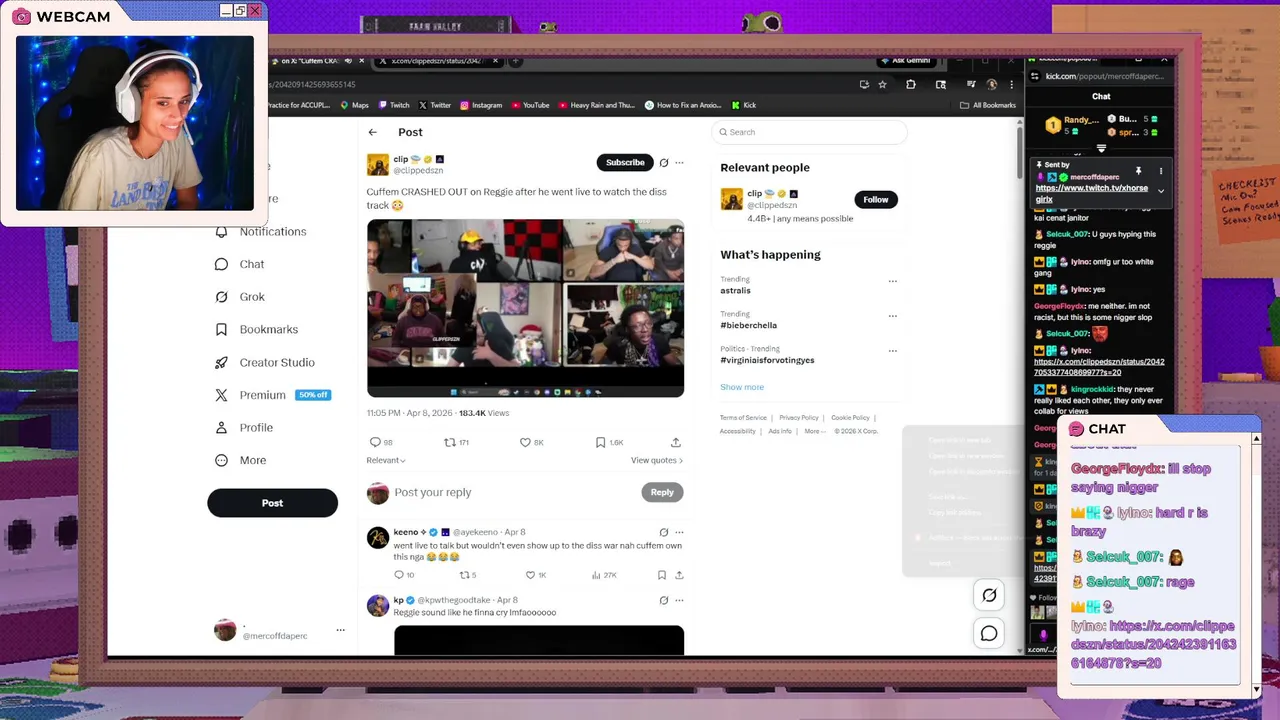Open Grok actions on clip's main post
This screenshot has height=720, width=1280.
tap(663, 162)
